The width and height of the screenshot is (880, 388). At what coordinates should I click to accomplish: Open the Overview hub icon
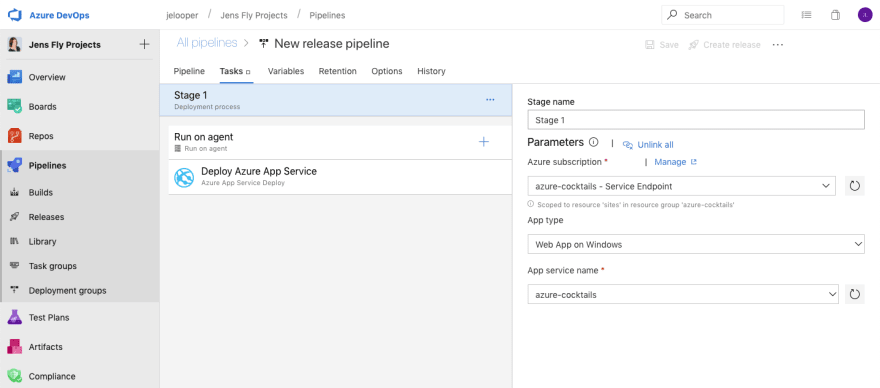[x=14, y=77]
